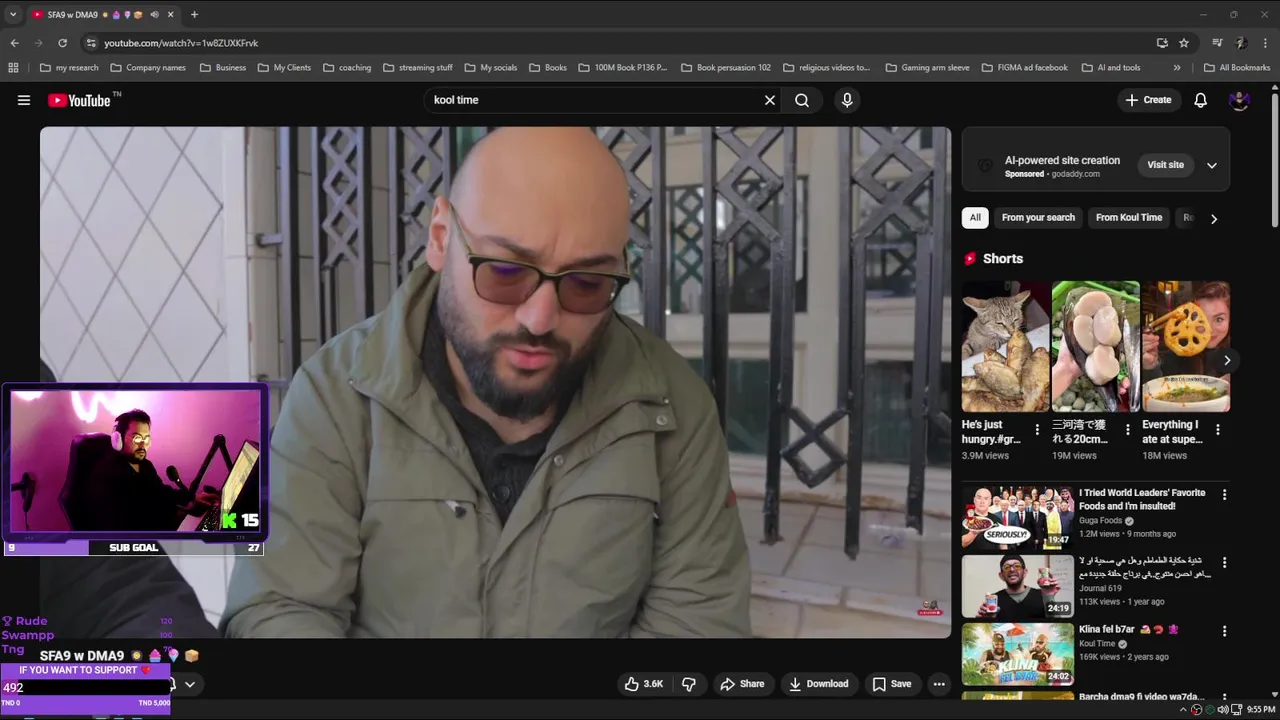1280x720 pixels.
Task: Visit site for the godaddy ad
Action: [1165, 165]
